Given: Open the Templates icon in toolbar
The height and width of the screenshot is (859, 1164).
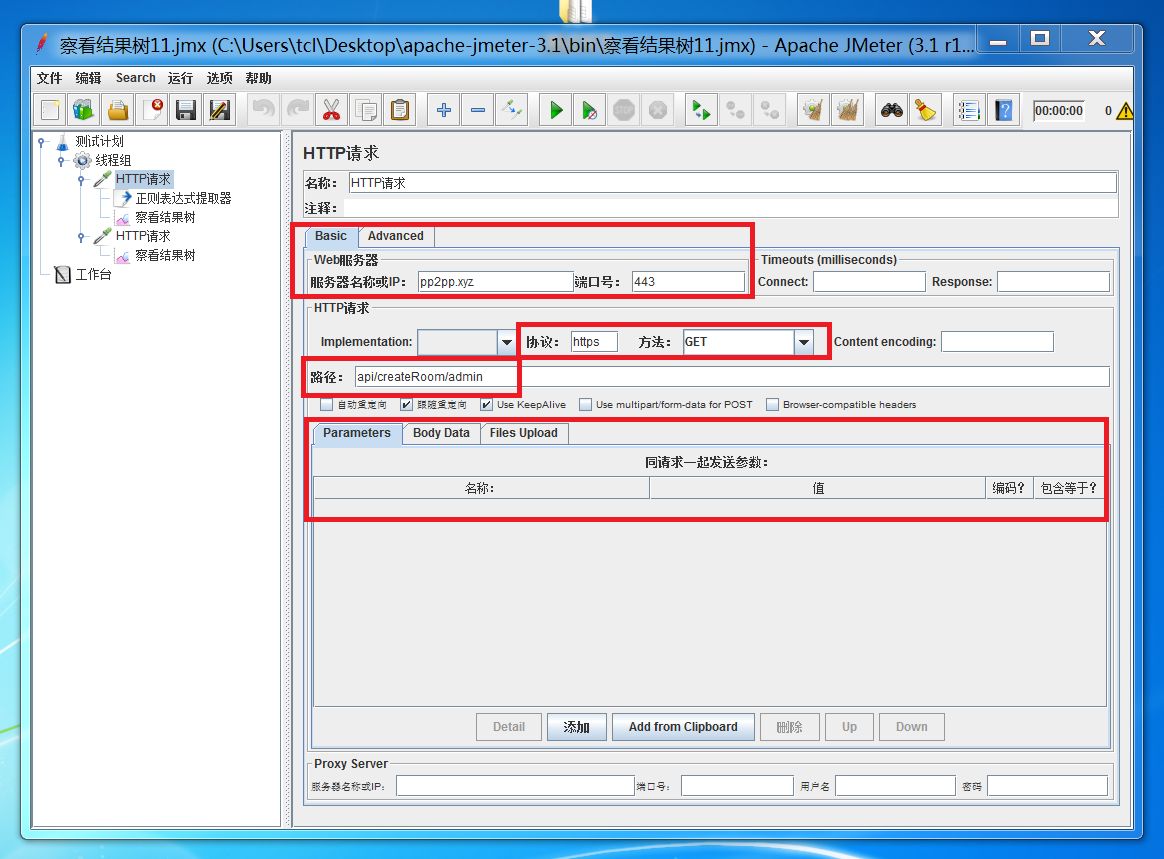Looking at the screenshot, I should (x=84, y=111).
